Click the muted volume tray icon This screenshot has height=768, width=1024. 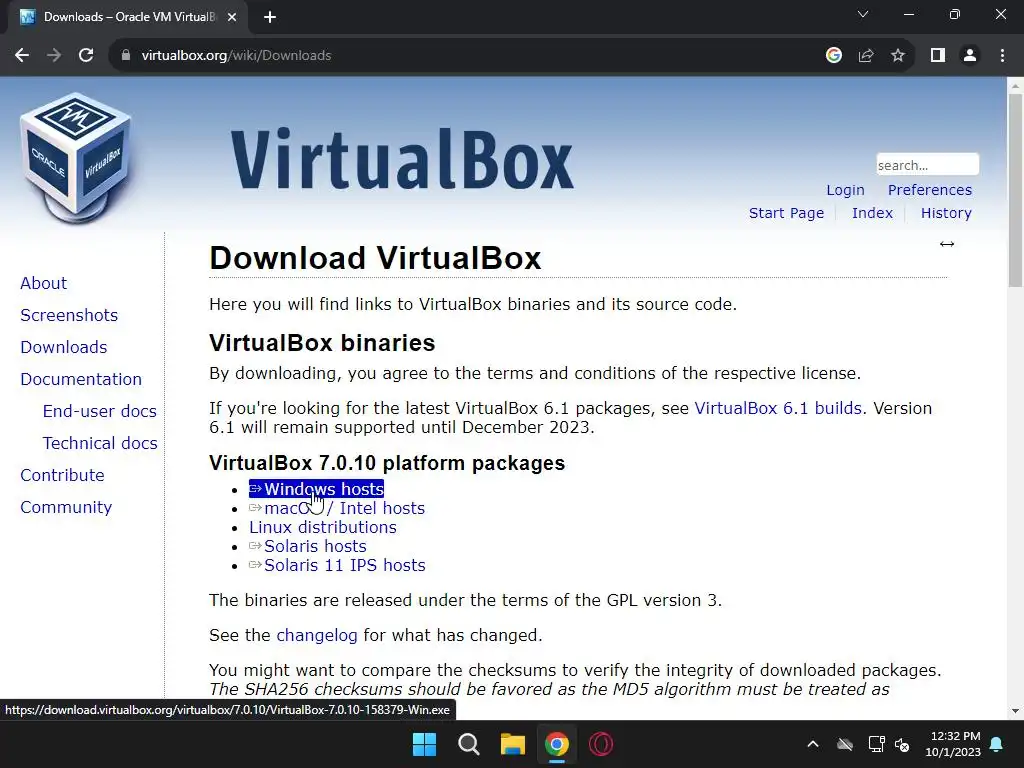click(x=902, y=744)
